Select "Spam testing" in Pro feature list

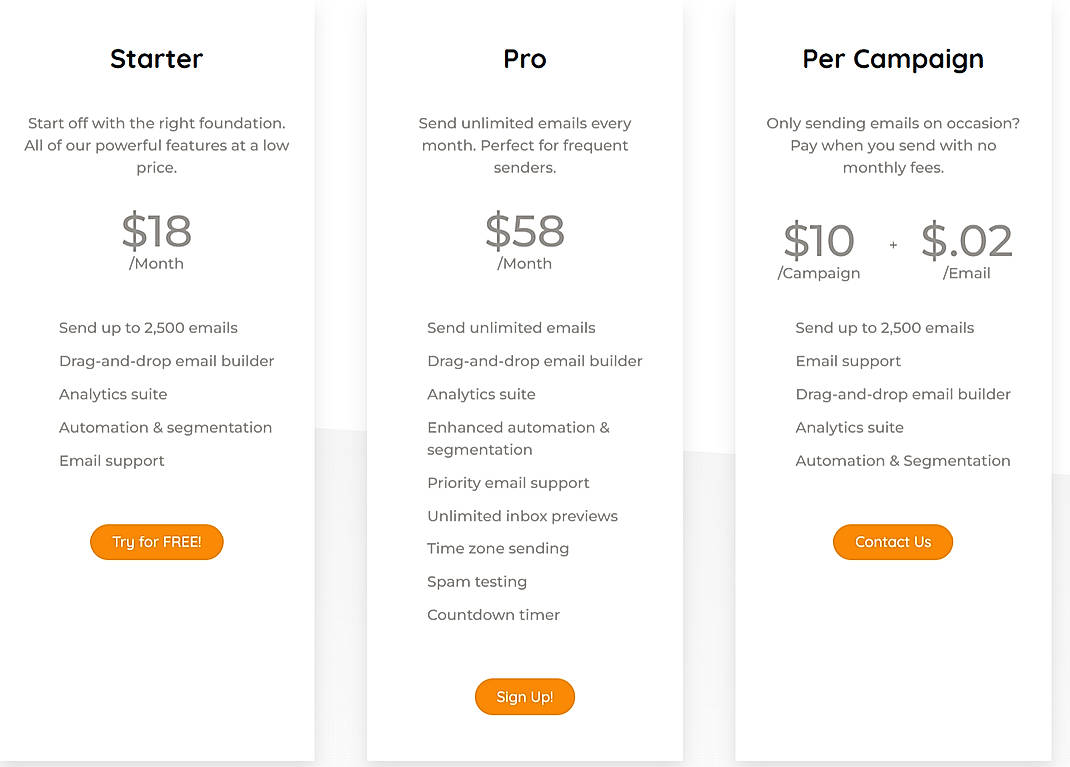click(477, 581)
